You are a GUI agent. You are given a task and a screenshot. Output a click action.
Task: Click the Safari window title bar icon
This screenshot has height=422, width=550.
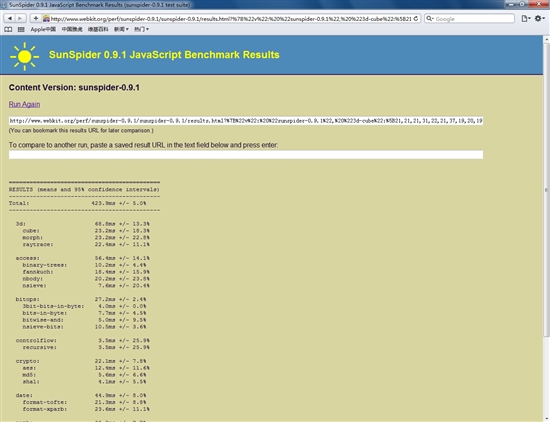4,5
